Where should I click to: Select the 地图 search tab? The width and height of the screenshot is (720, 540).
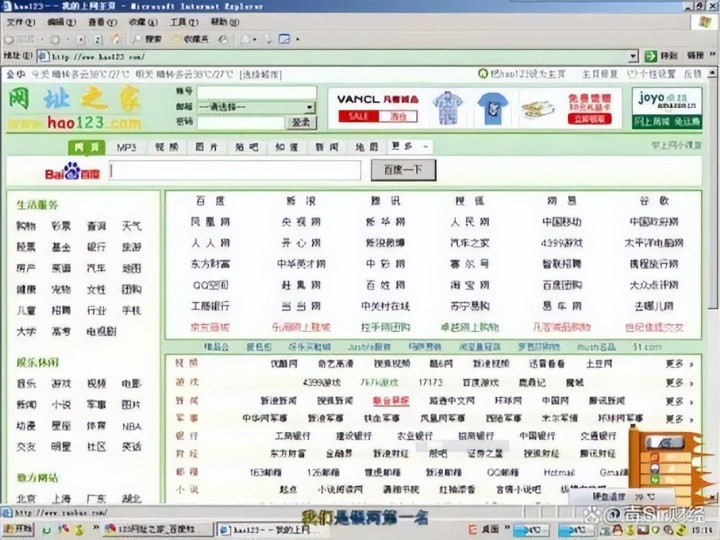pyautogui.click(x=366, y=147)
